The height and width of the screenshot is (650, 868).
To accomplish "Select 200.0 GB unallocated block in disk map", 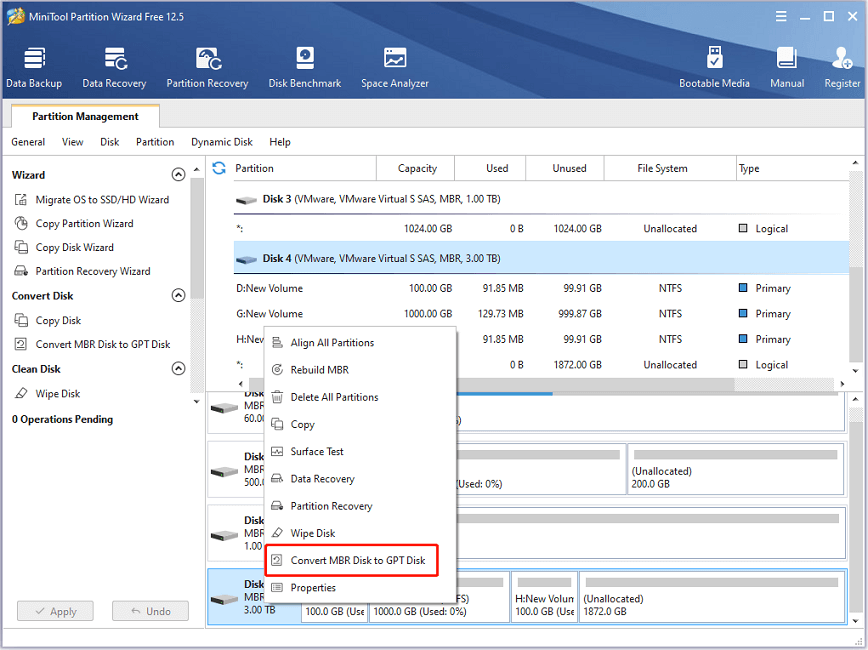I will click(736, 470).
